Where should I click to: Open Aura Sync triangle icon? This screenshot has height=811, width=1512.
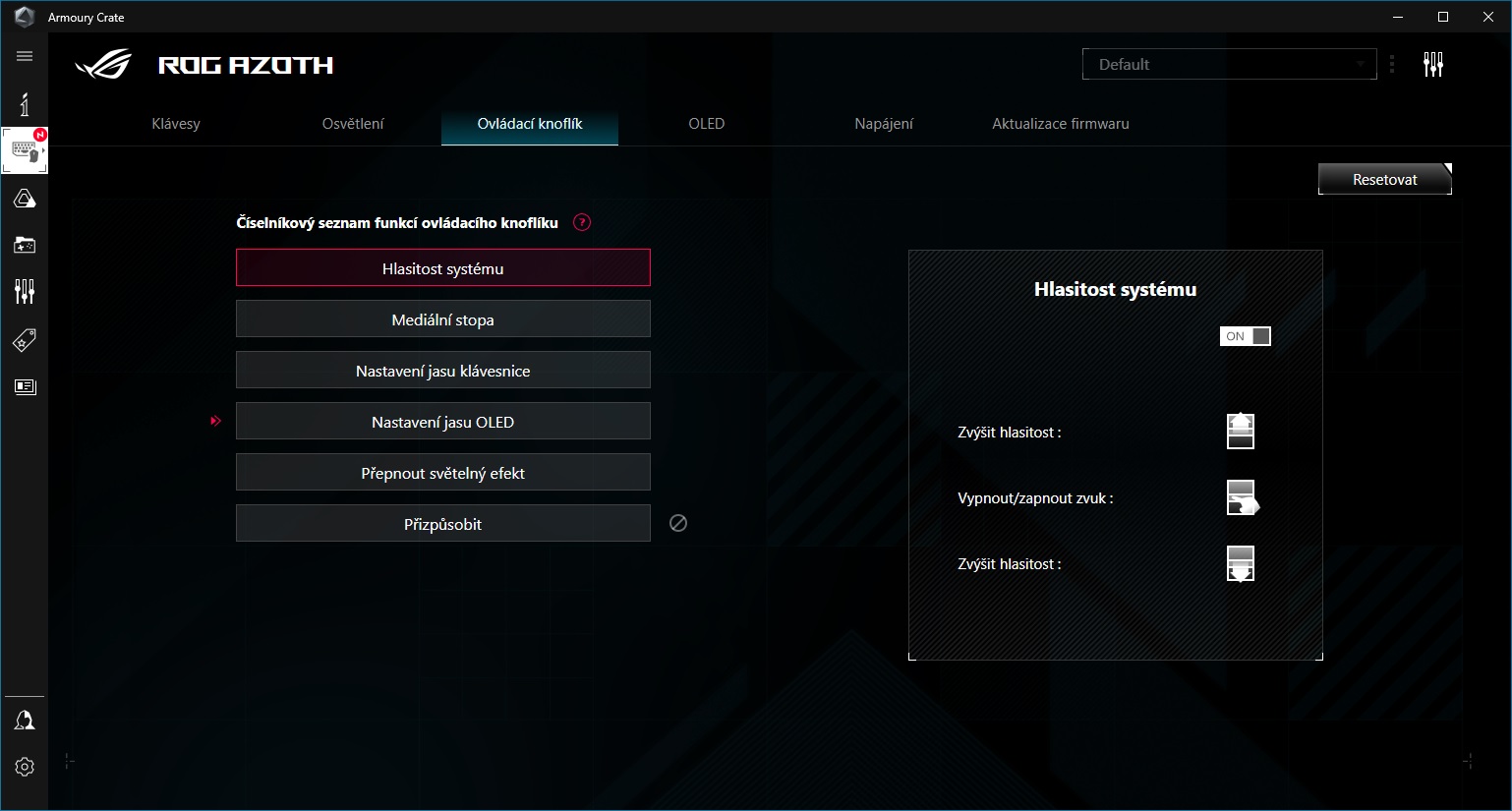(x=25, y=199)
